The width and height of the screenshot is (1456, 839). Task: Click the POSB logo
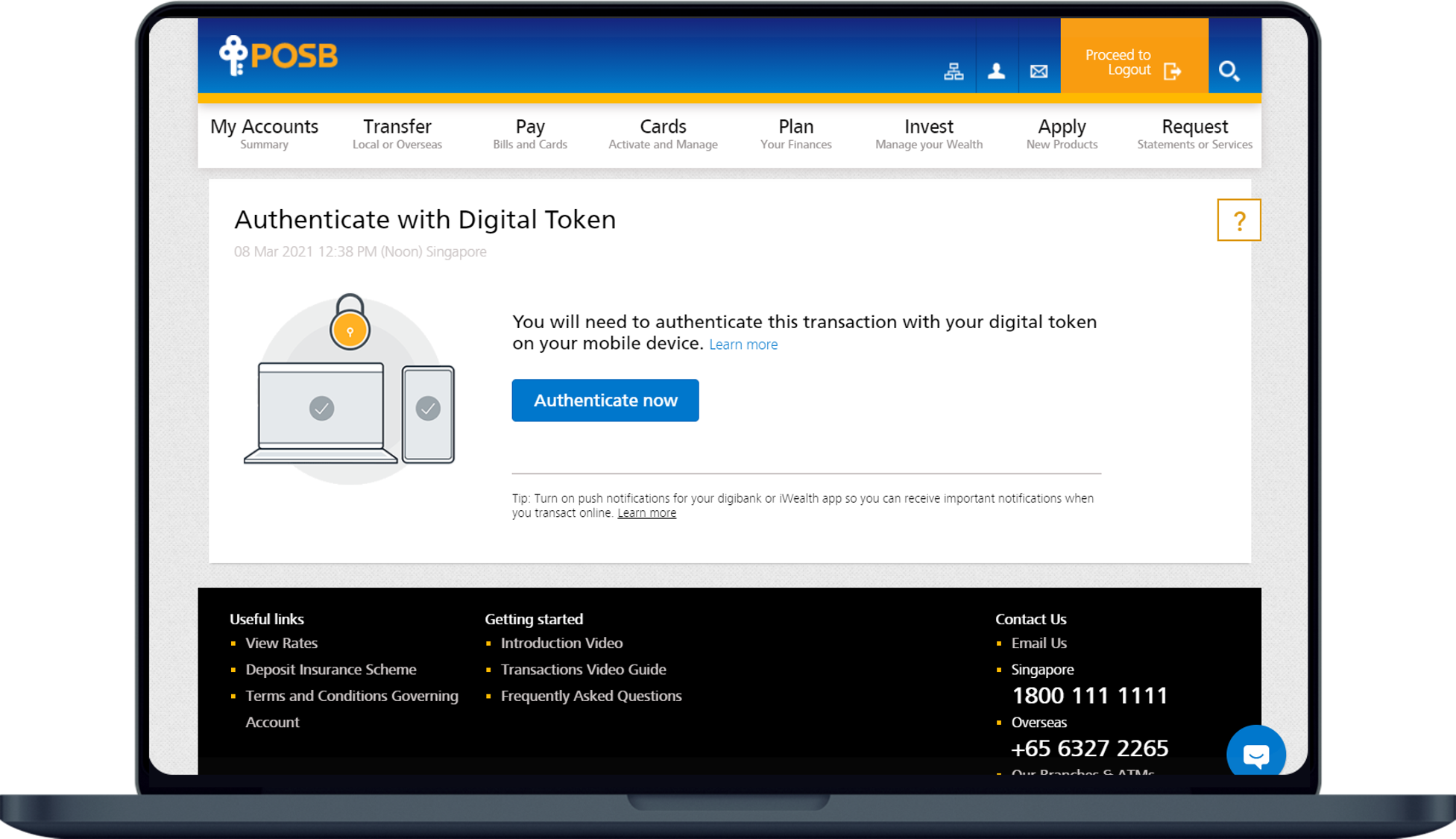278,56
